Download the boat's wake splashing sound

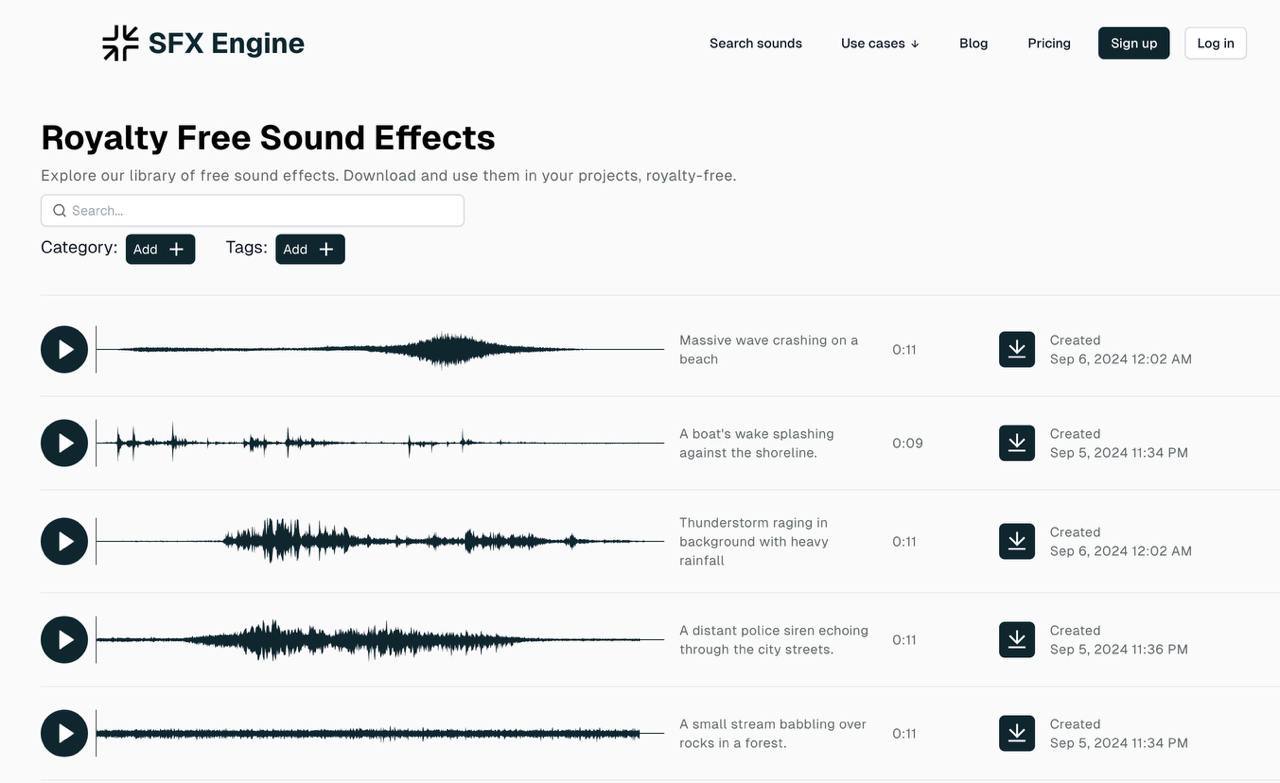pyautogui.click(x=1016, y=443)
